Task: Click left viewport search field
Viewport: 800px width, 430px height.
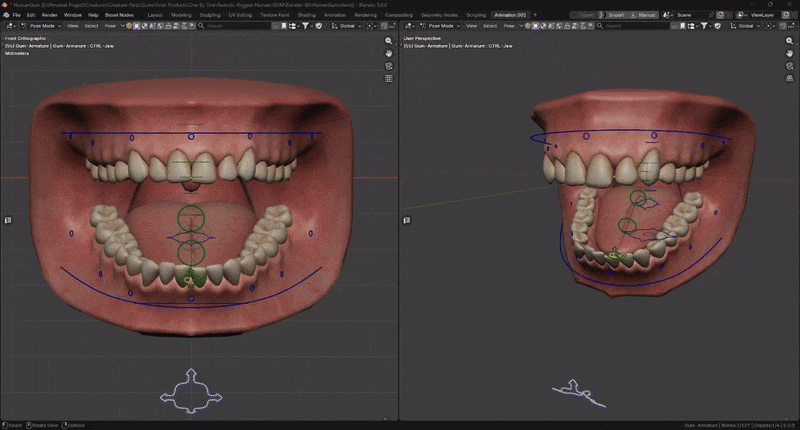Action: tap(236, 26)
